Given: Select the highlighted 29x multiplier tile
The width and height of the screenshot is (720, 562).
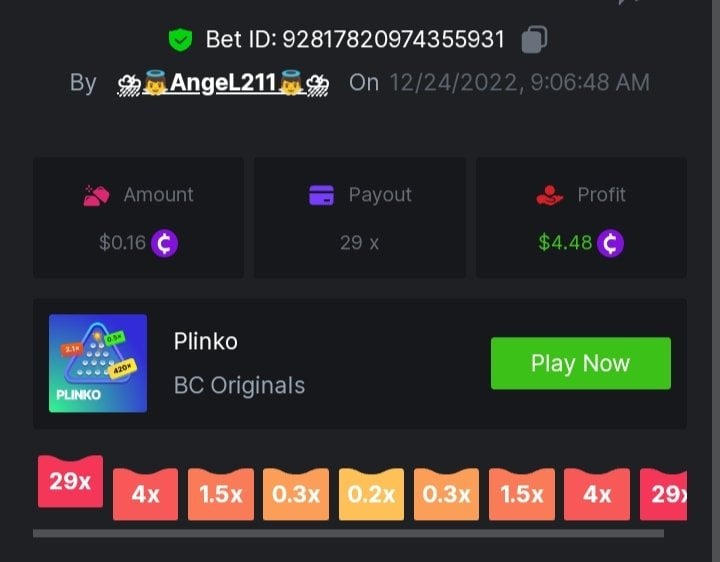Looking at the screenshot, I should coord(70,481).
